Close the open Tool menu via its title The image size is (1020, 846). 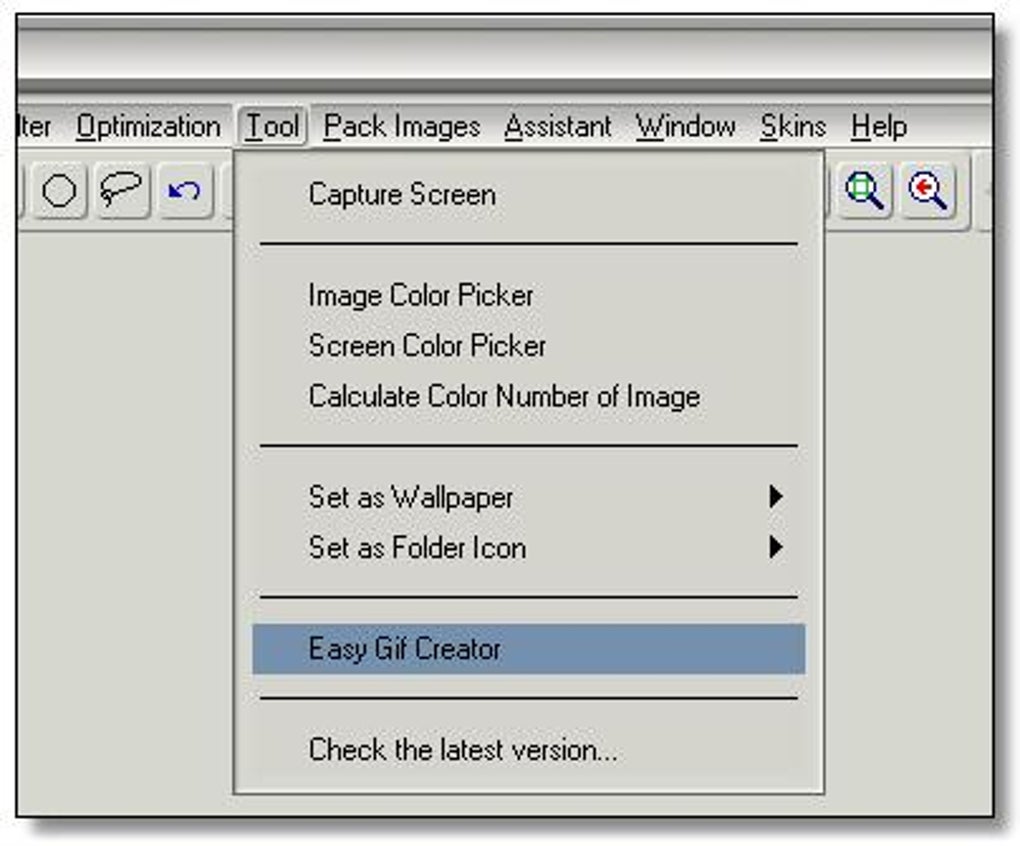pos(273,127)
